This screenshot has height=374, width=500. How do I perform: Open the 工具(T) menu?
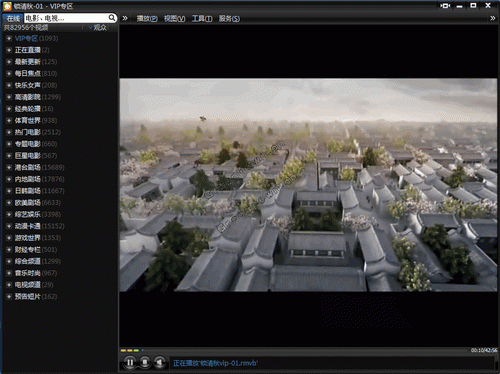[202, 19]
